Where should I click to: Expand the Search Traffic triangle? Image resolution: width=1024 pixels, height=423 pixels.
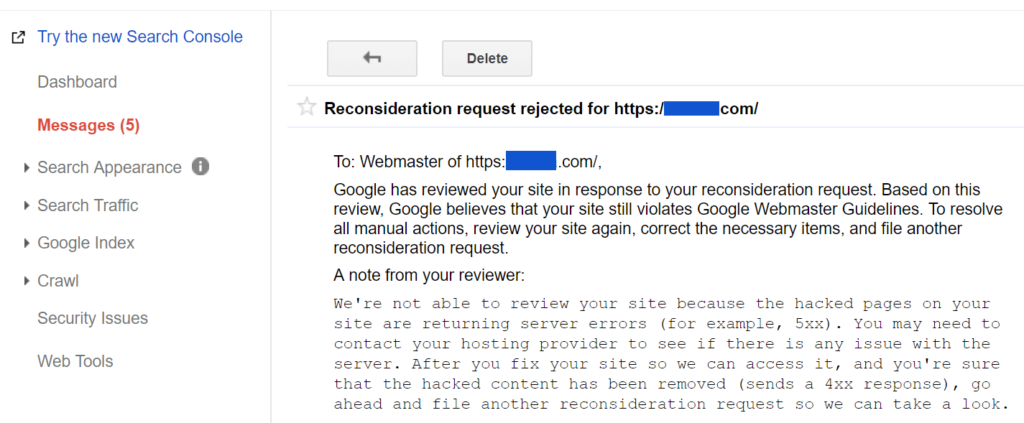click(x=26, y=206)
